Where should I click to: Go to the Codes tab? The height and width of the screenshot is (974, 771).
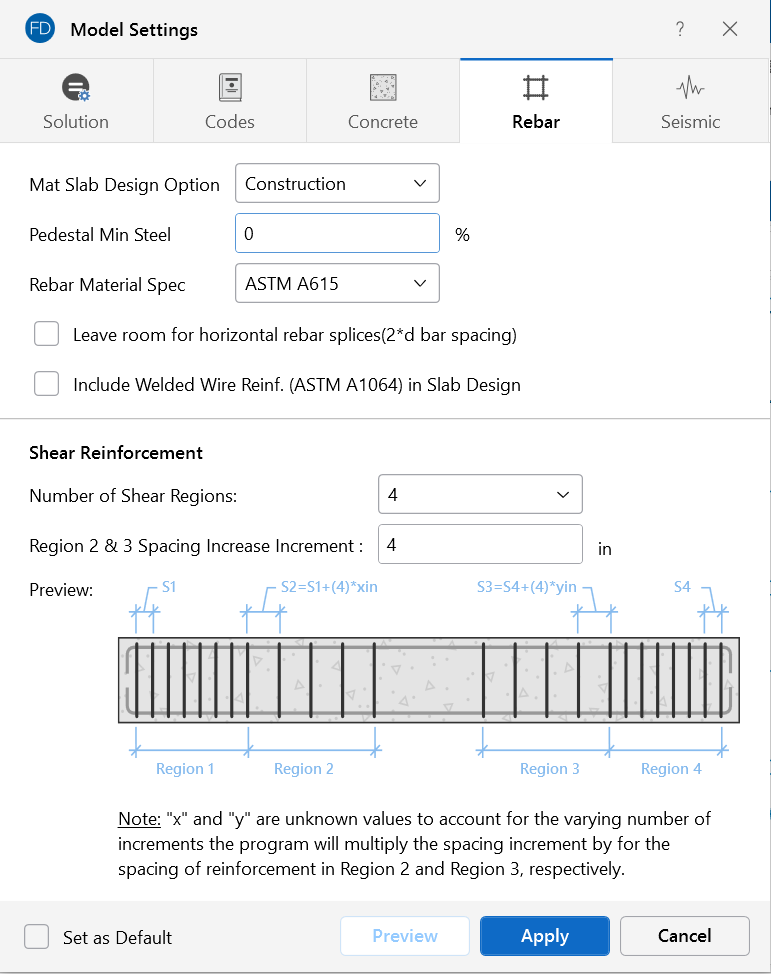[x=230, y=101]
